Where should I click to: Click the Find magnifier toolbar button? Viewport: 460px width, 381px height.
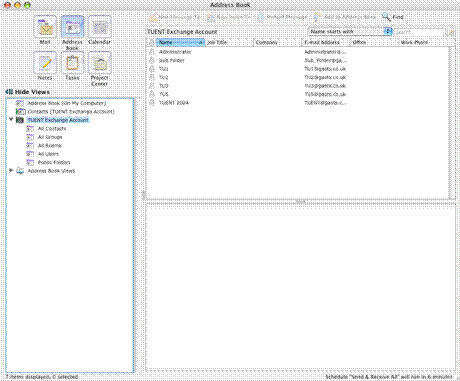point(393,17)
